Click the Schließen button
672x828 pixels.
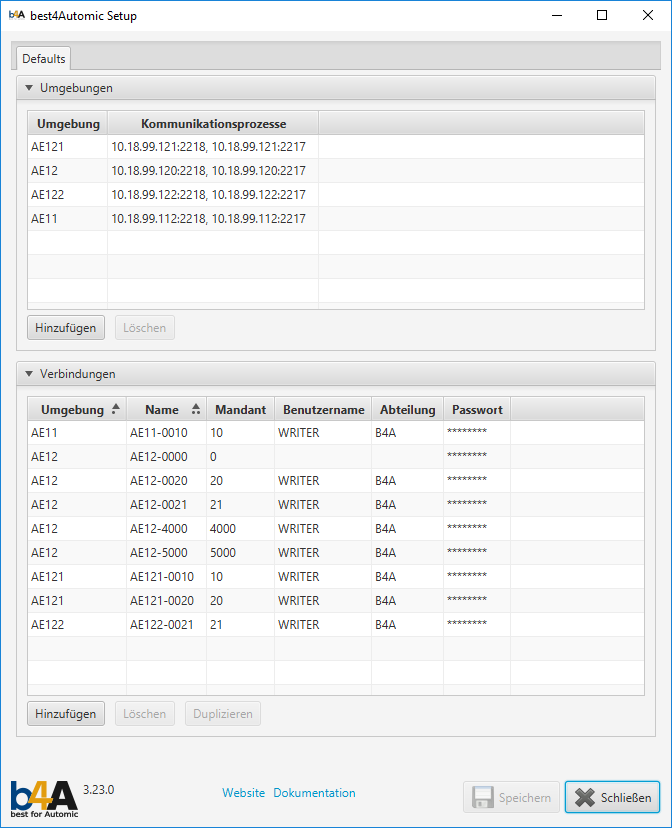coord(612,797)
